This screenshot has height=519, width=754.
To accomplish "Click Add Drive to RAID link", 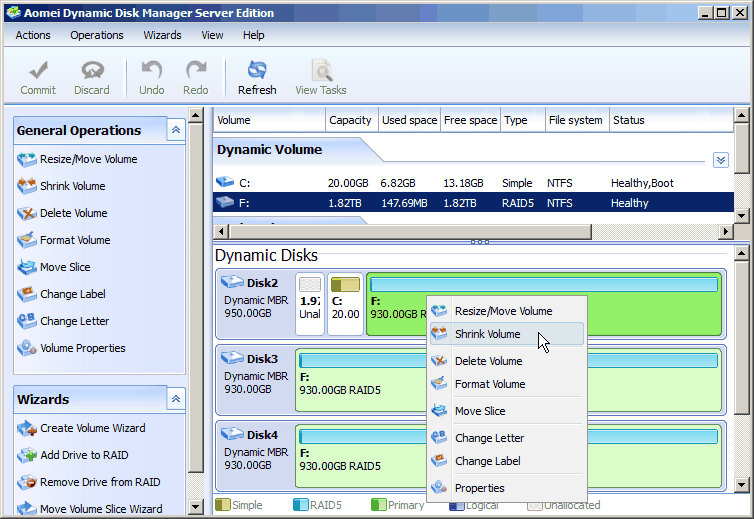I will tap(85, 455).
